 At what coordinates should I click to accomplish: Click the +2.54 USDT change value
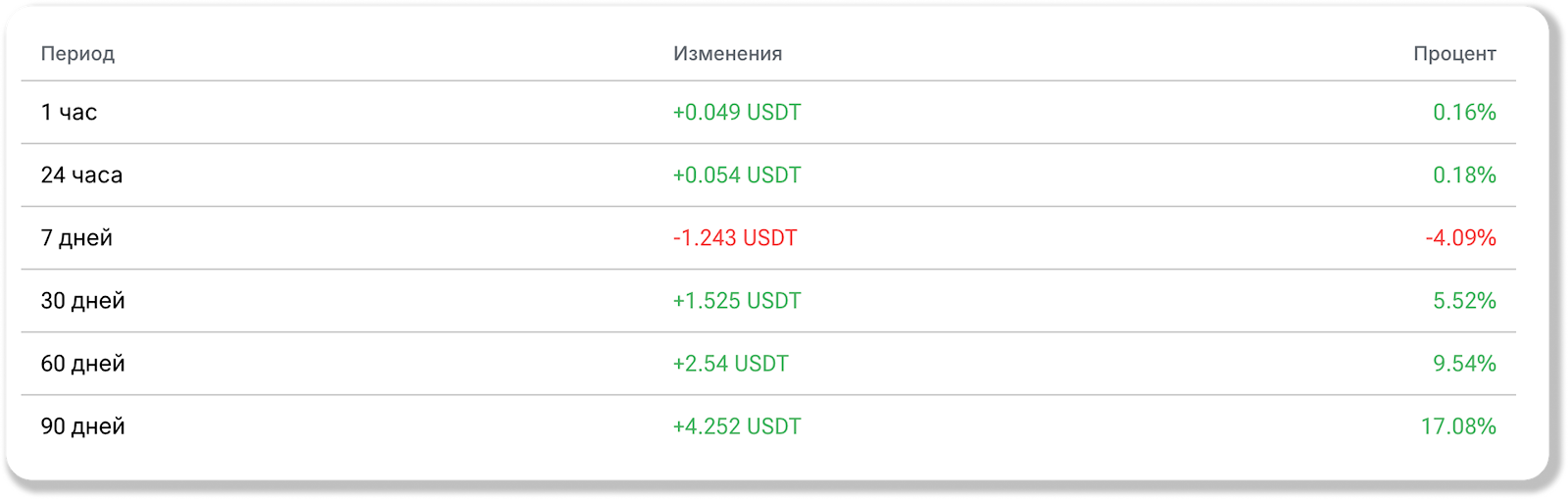click(730, 364)
